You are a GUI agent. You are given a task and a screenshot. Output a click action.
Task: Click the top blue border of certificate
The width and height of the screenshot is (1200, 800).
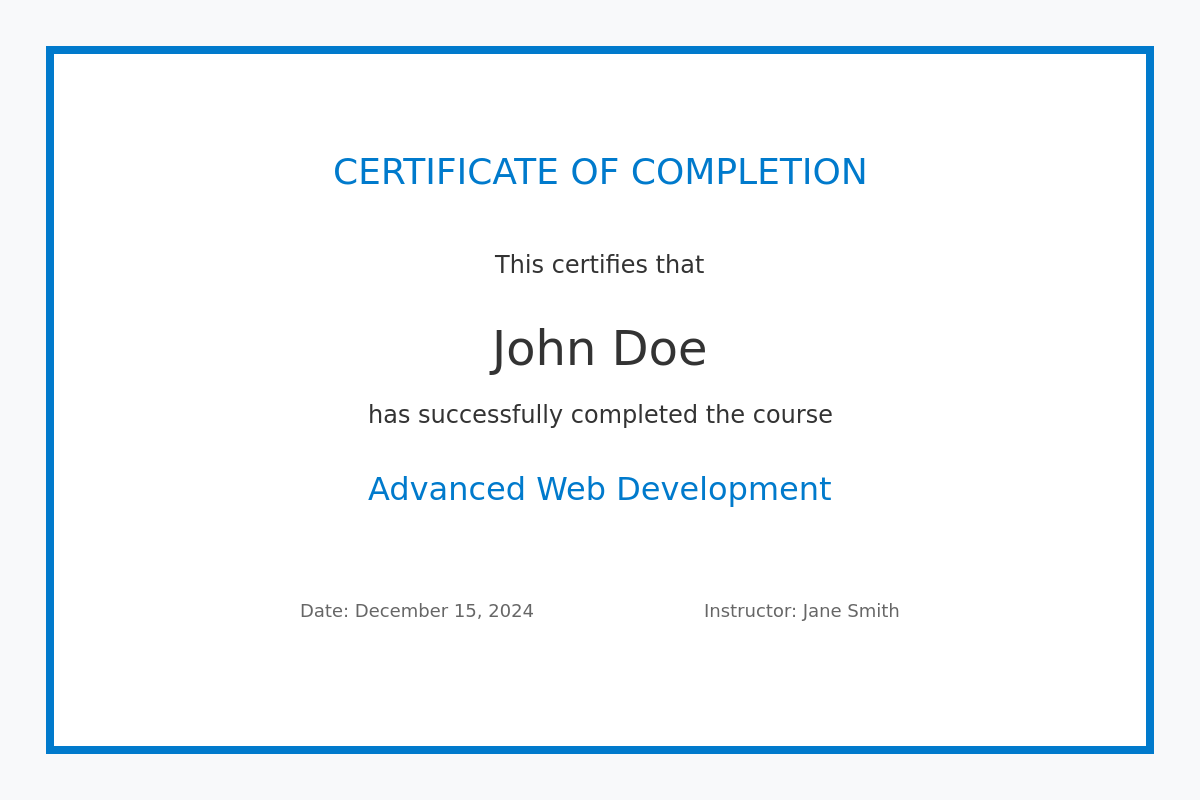coord(600,50)
